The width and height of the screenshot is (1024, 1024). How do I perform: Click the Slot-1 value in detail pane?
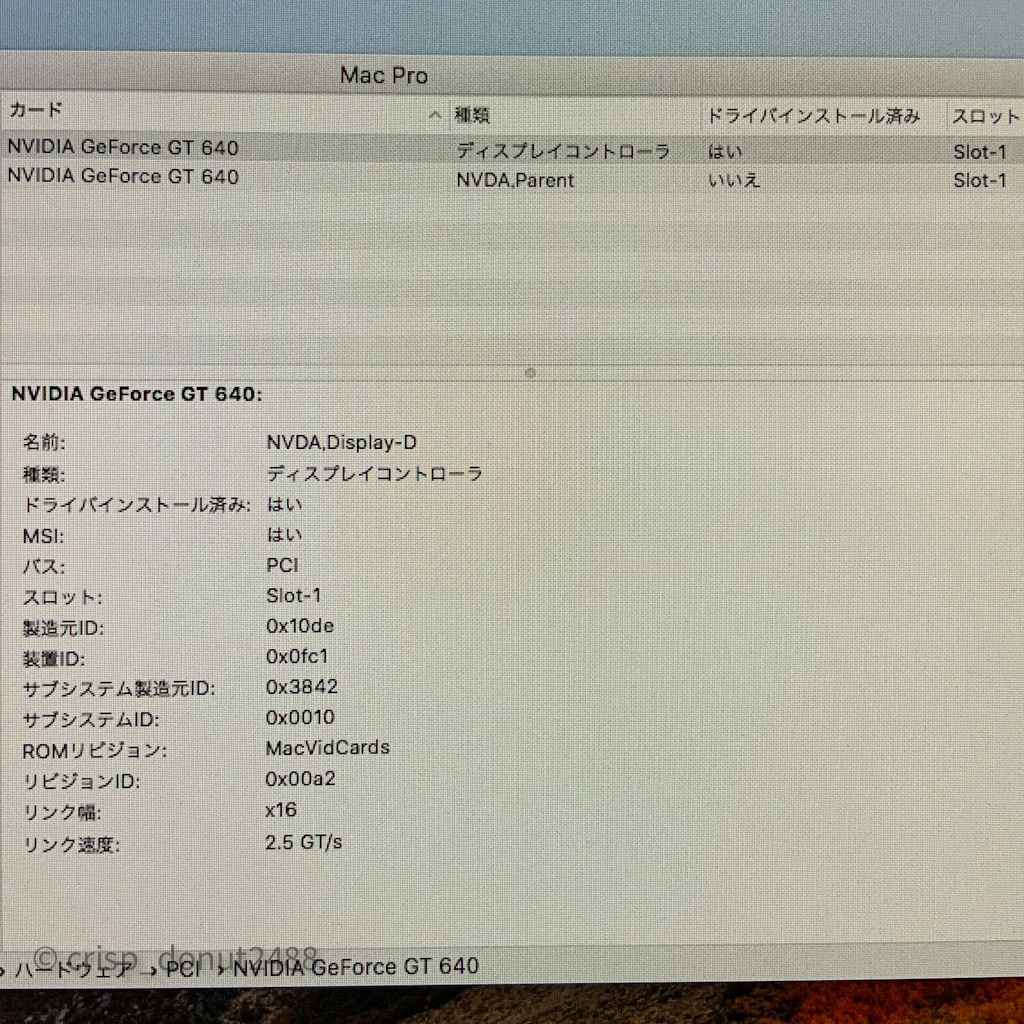click(x=294, y=596)
